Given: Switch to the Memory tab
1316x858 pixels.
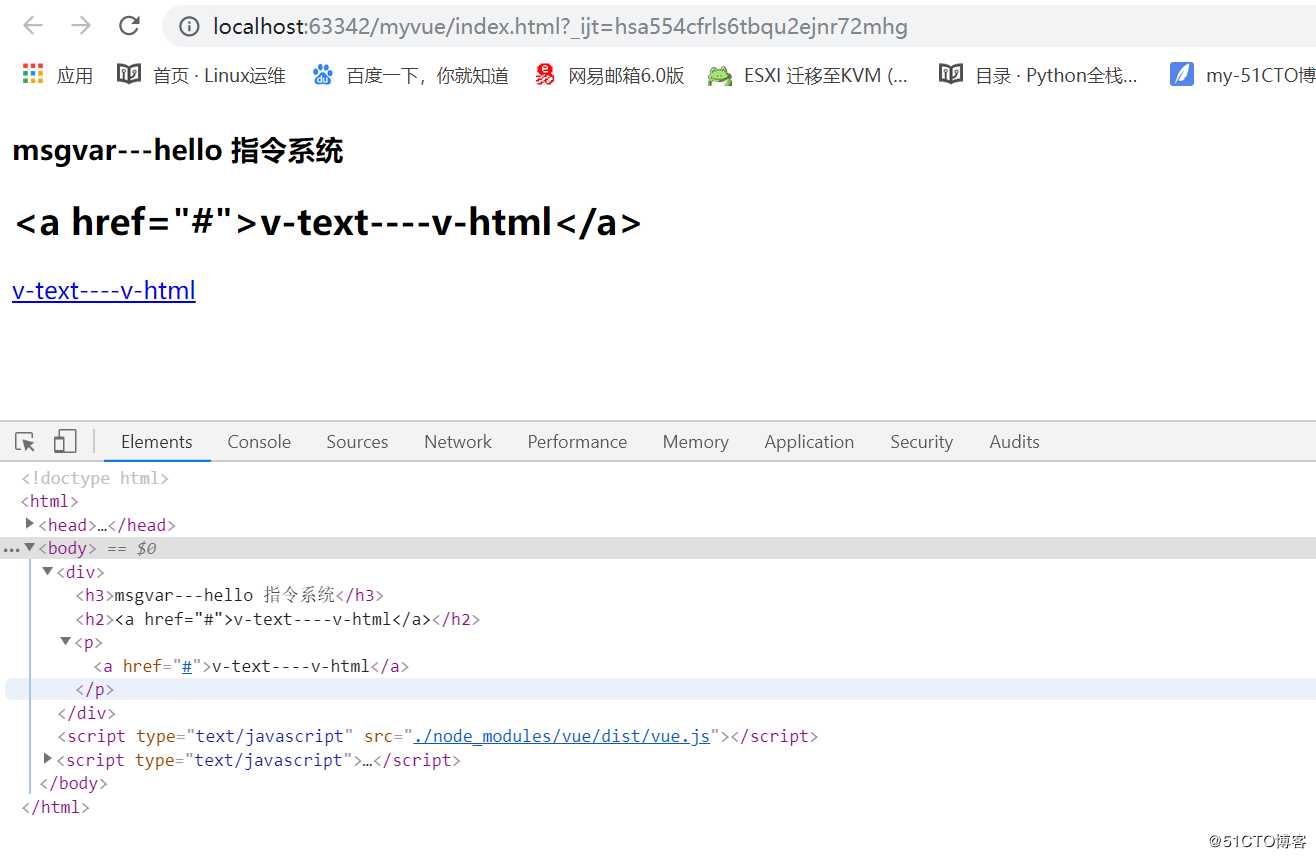Looking at the screenshot, I should [695, 442].
